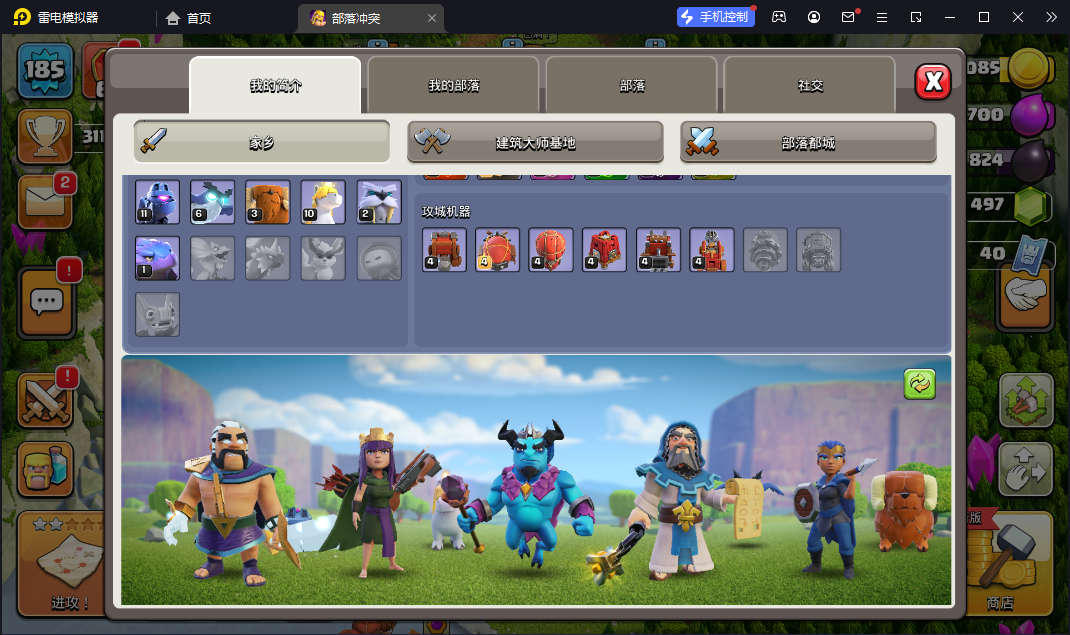Go to emulator 首页 home tab
The image size is (1070, 635).
(188, 18)
